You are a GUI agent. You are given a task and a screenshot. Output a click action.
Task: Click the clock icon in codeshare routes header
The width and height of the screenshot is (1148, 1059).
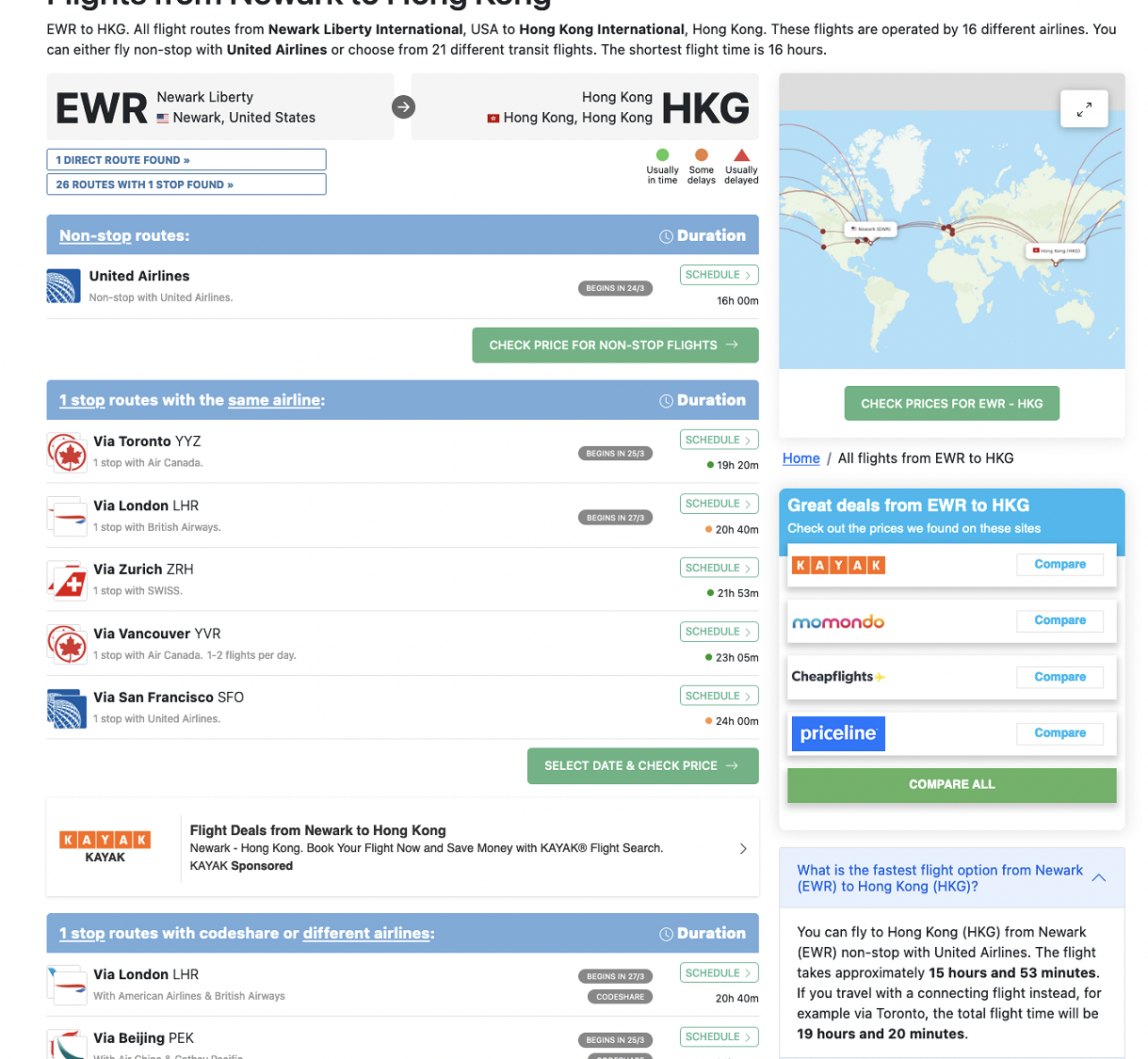666,934
